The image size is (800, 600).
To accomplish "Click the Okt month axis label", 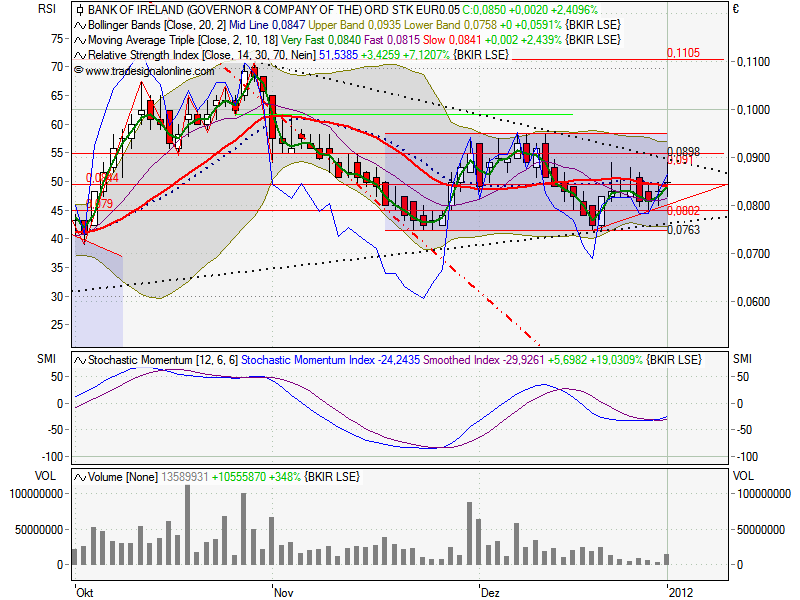I will (x=85, y=592).
